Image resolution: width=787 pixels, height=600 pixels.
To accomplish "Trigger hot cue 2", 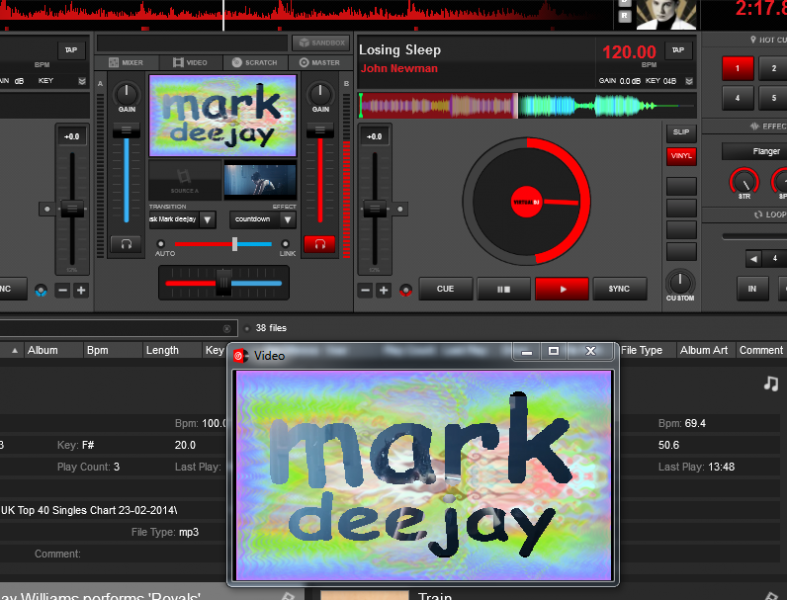I will (x=773, y=68).
